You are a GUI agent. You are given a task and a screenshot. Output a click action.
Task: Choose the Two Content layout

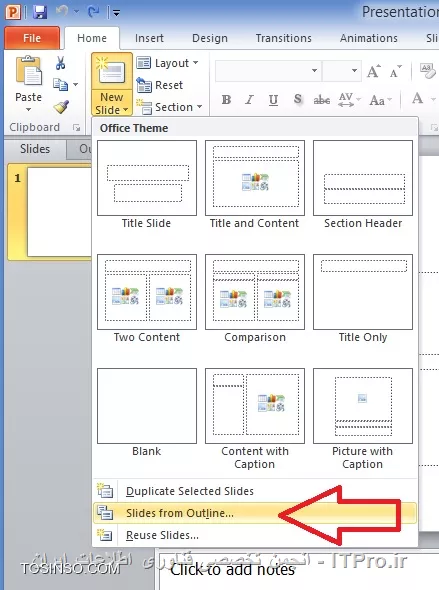point(147,299)
